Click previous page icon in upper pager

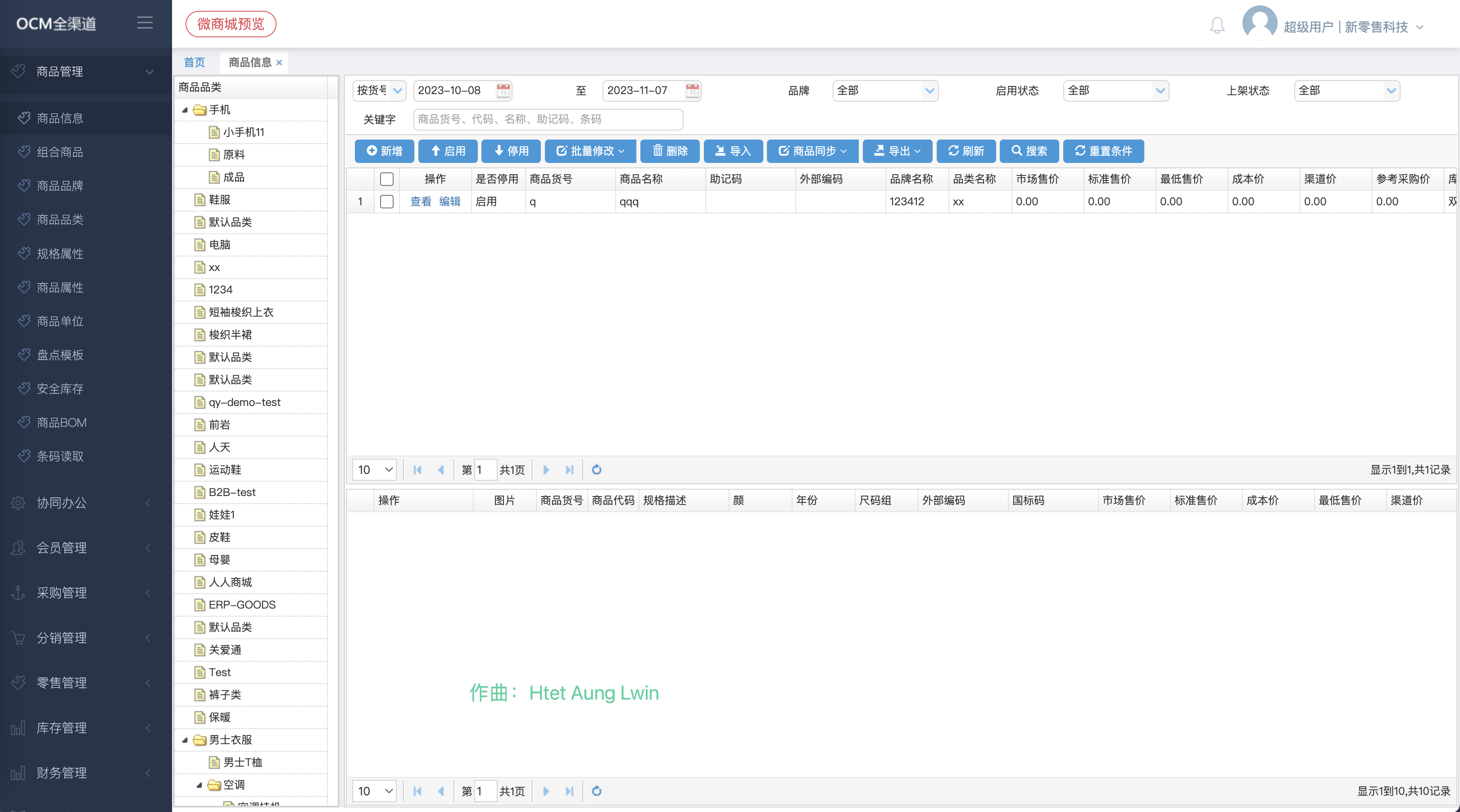point(440,470)
